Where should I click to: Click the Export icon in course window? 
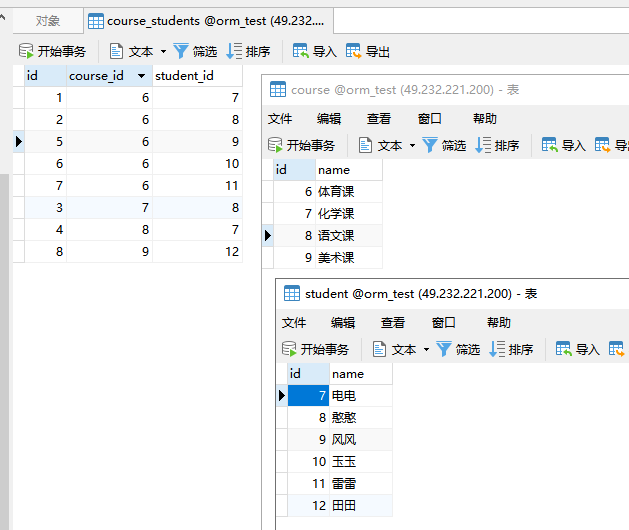tap(603, 145)
